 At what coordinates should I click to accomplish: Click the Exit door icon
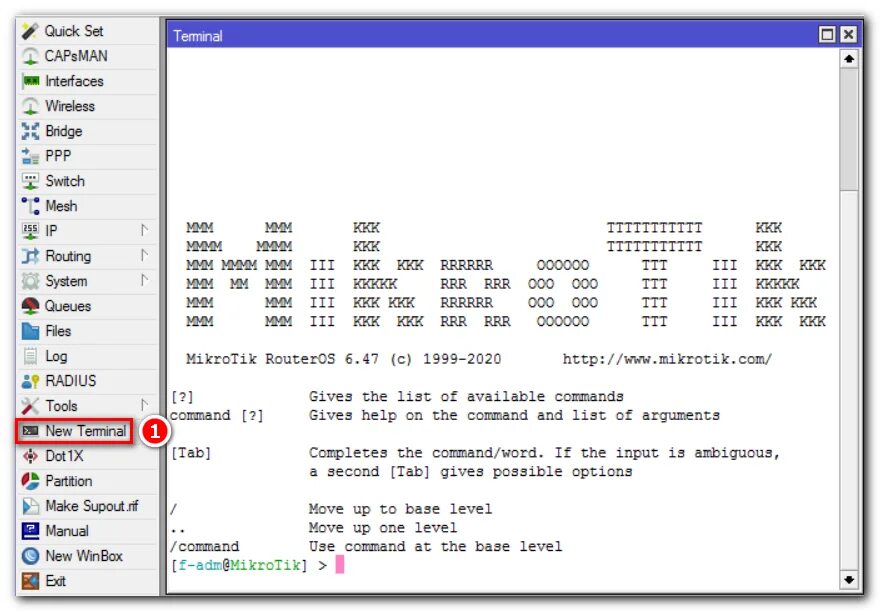pos(30,581)
